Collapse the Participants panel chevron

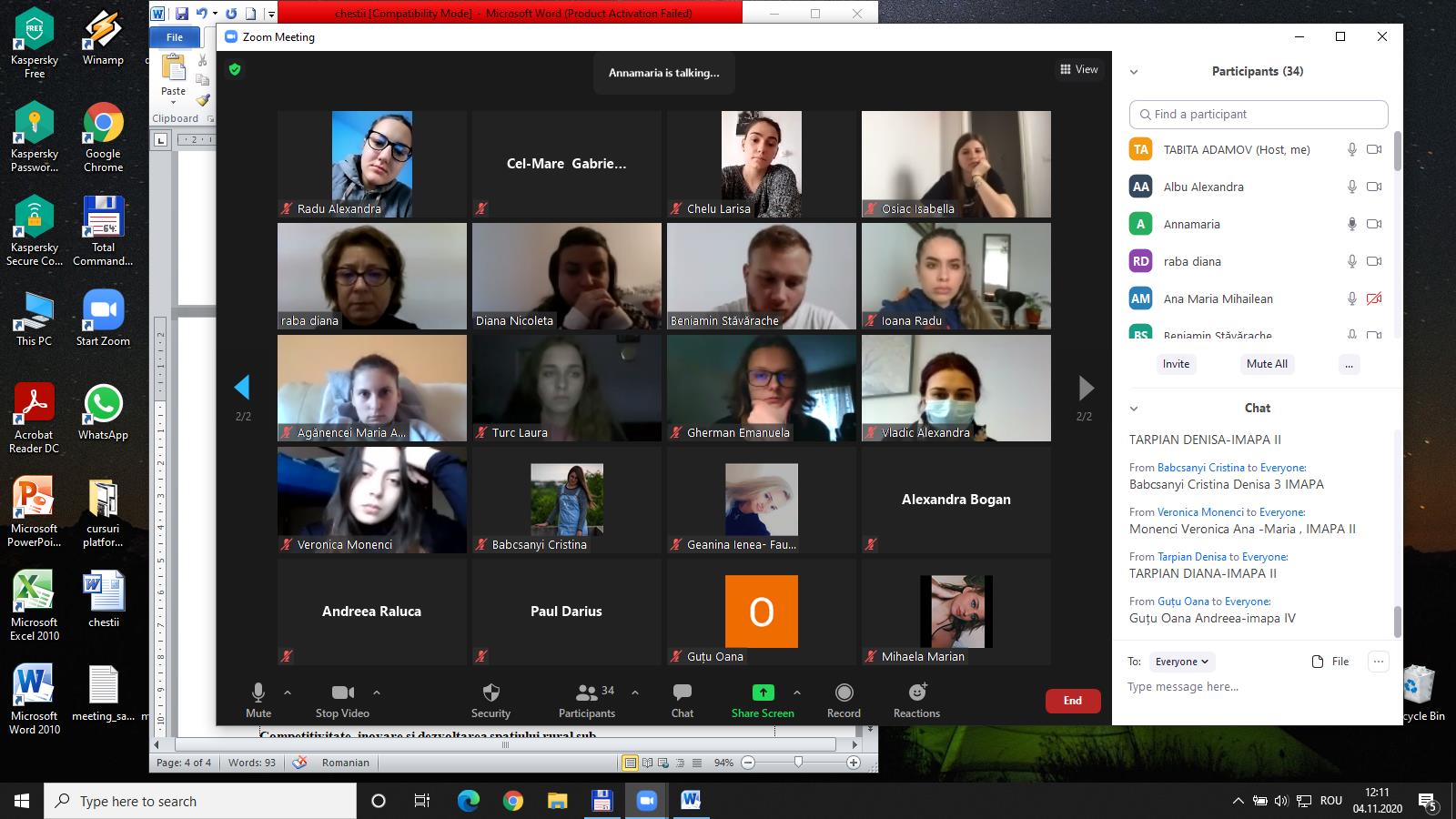[x=1134, y=72]
